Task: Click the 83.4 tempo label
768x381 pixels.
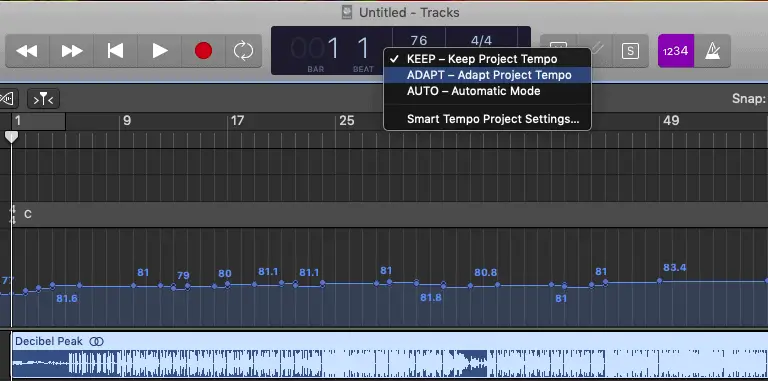Action: pos(674,267)
